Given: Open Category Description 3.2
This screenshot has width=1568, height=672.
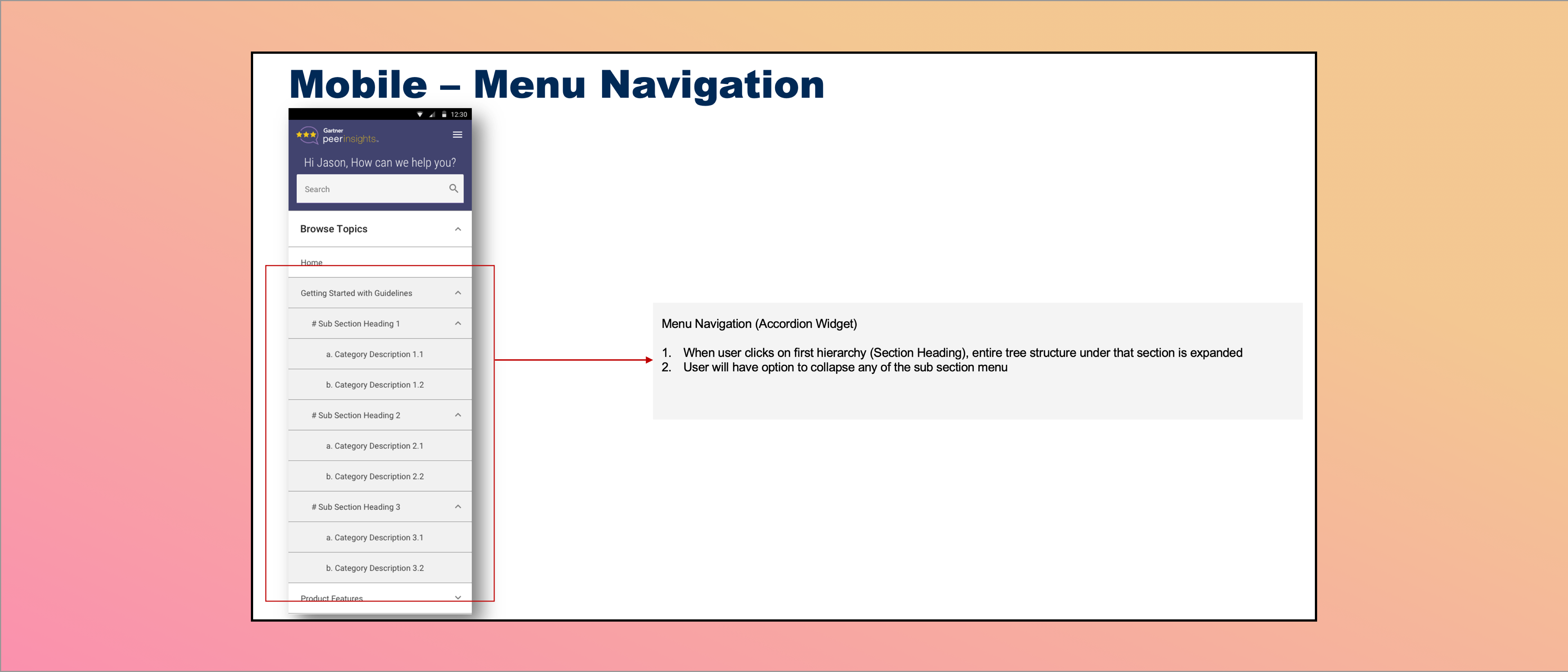Looking at the screenshot, I should click(x=374, y=568).
